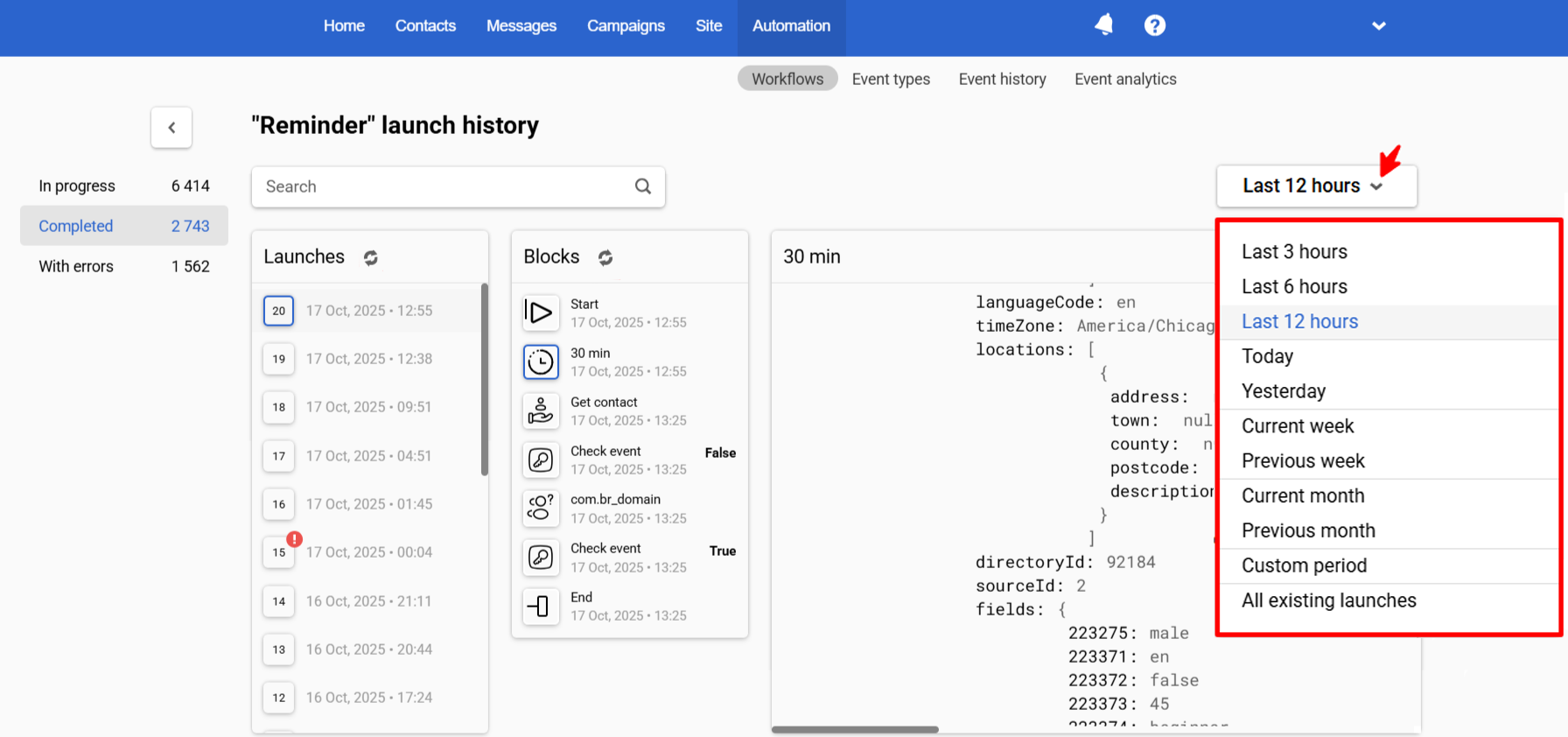Viewport: 1568px width, 737px height.
Task: Expand the account menu chevron
Action: tap(1379, 26)
